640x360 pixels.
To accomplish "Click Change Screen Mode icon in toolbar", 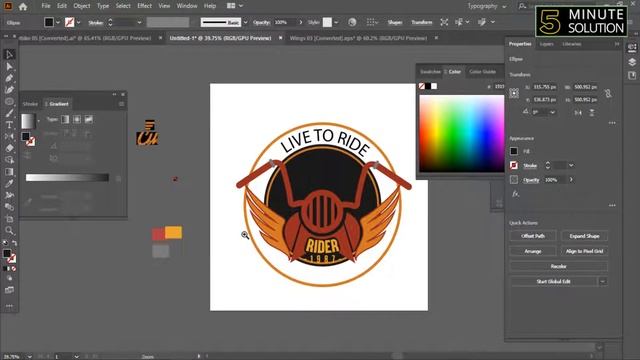I will [x=9, y=290].
